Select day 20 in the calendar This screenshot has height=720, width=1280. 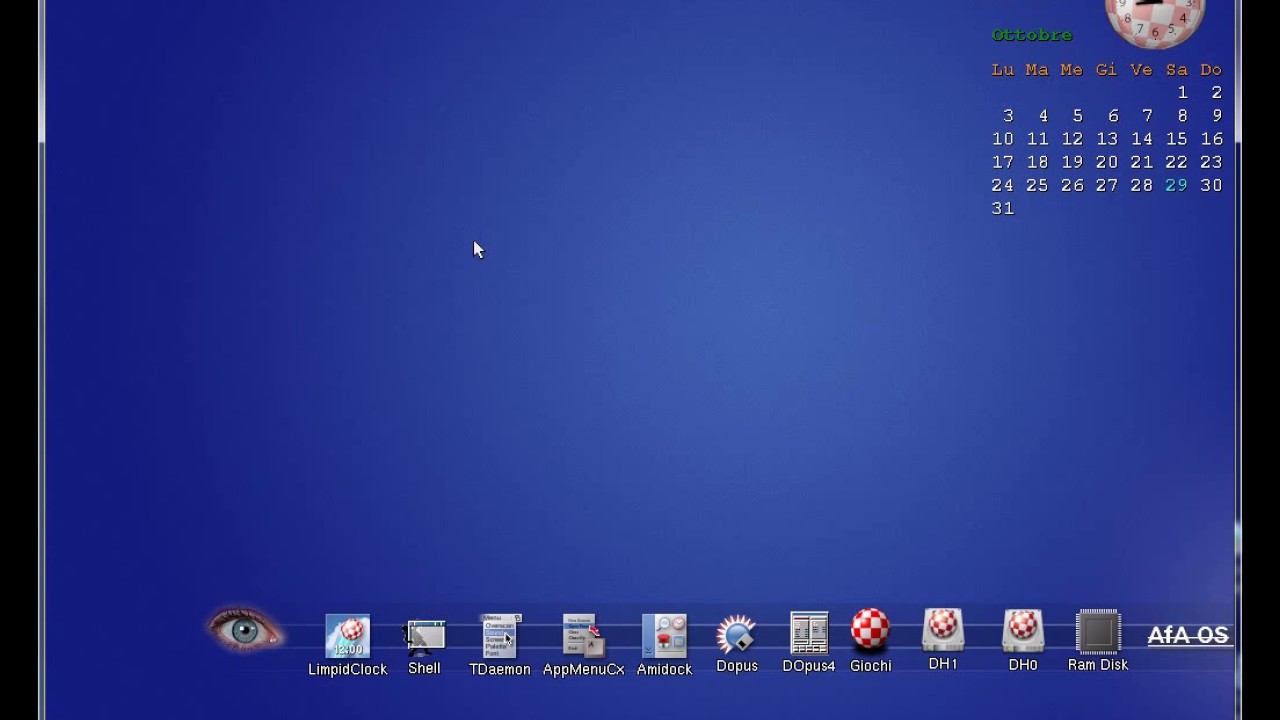point(1107,162)
